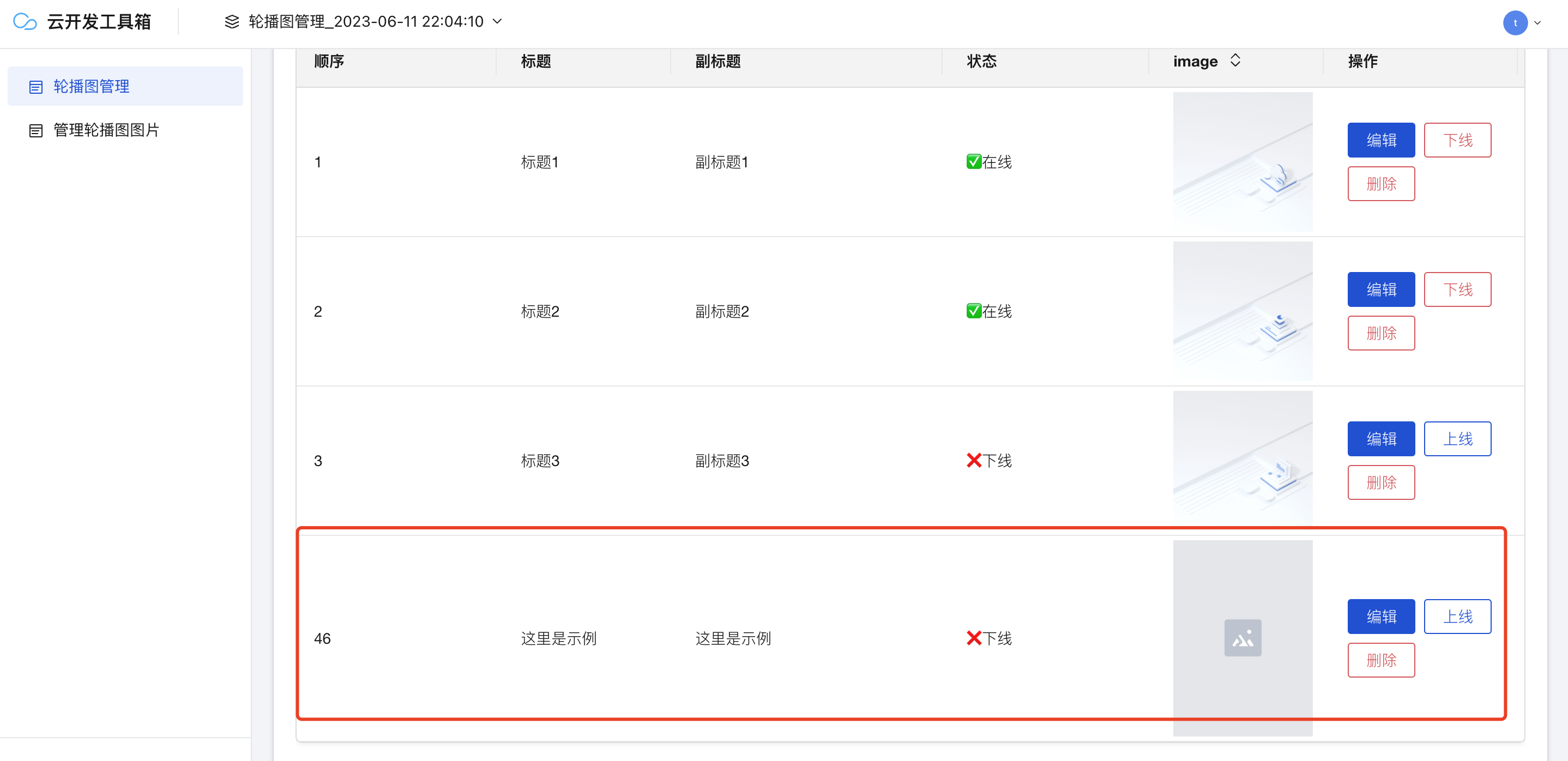The height and width of the screenshot is (761, 1568).
Task: Click the layers icon beside app name
Action: pyautogui.click(x=232, y=22)
